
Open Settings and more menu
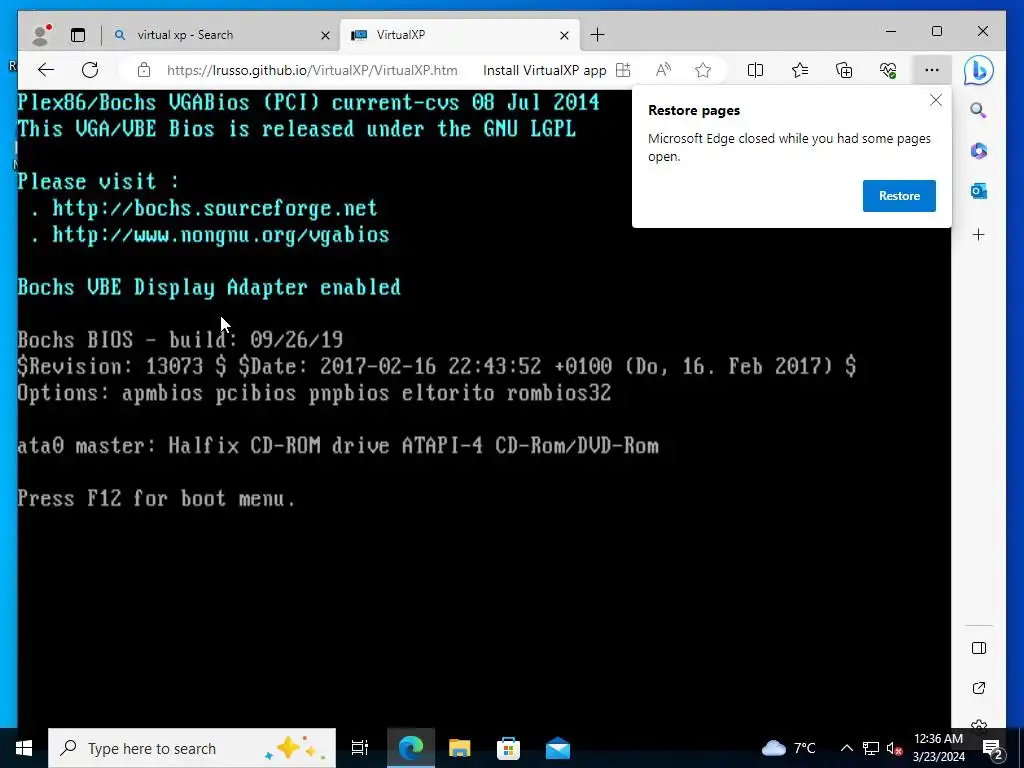pyautogui.click(x=932, y=70)
